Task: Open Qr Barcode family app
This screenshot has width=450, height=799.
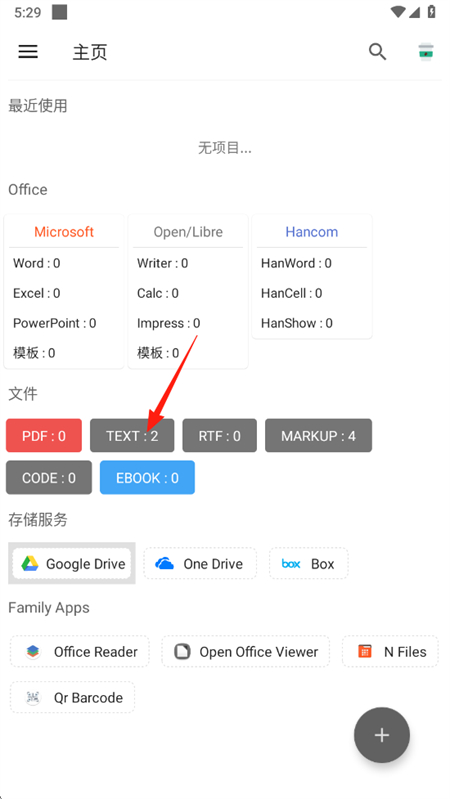Action: click(x=72, y=697)
